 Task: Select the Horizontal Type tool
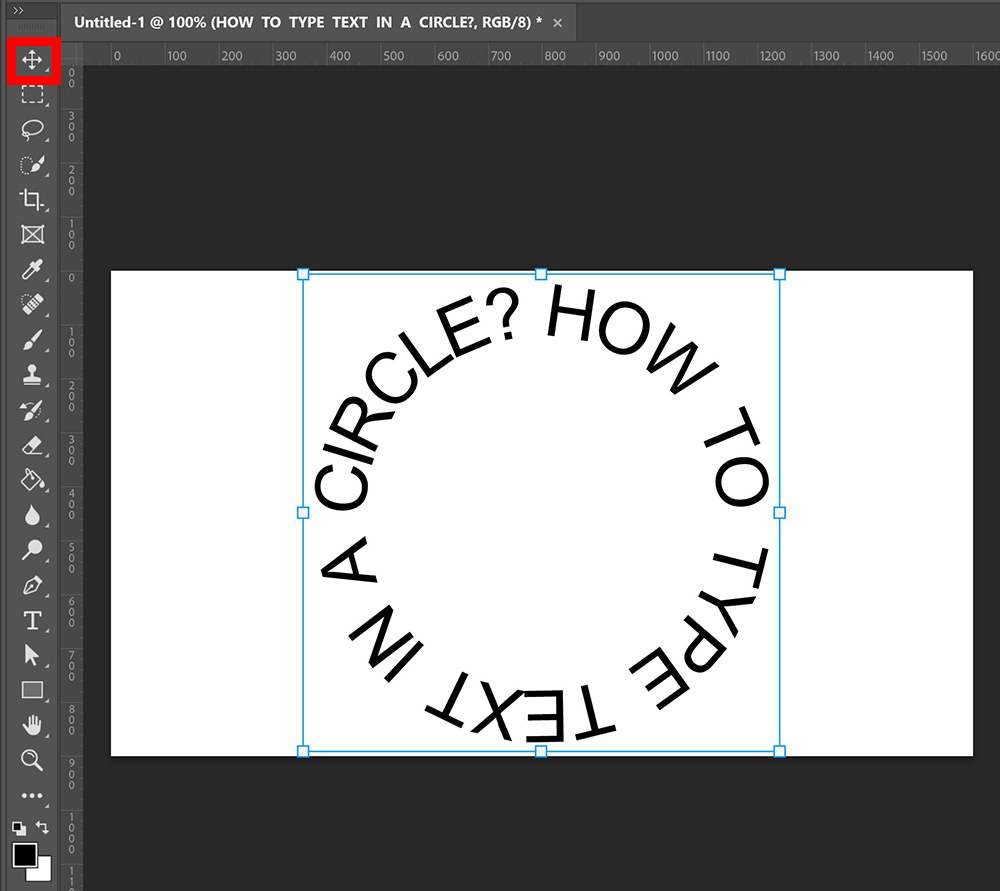(32, 620)
